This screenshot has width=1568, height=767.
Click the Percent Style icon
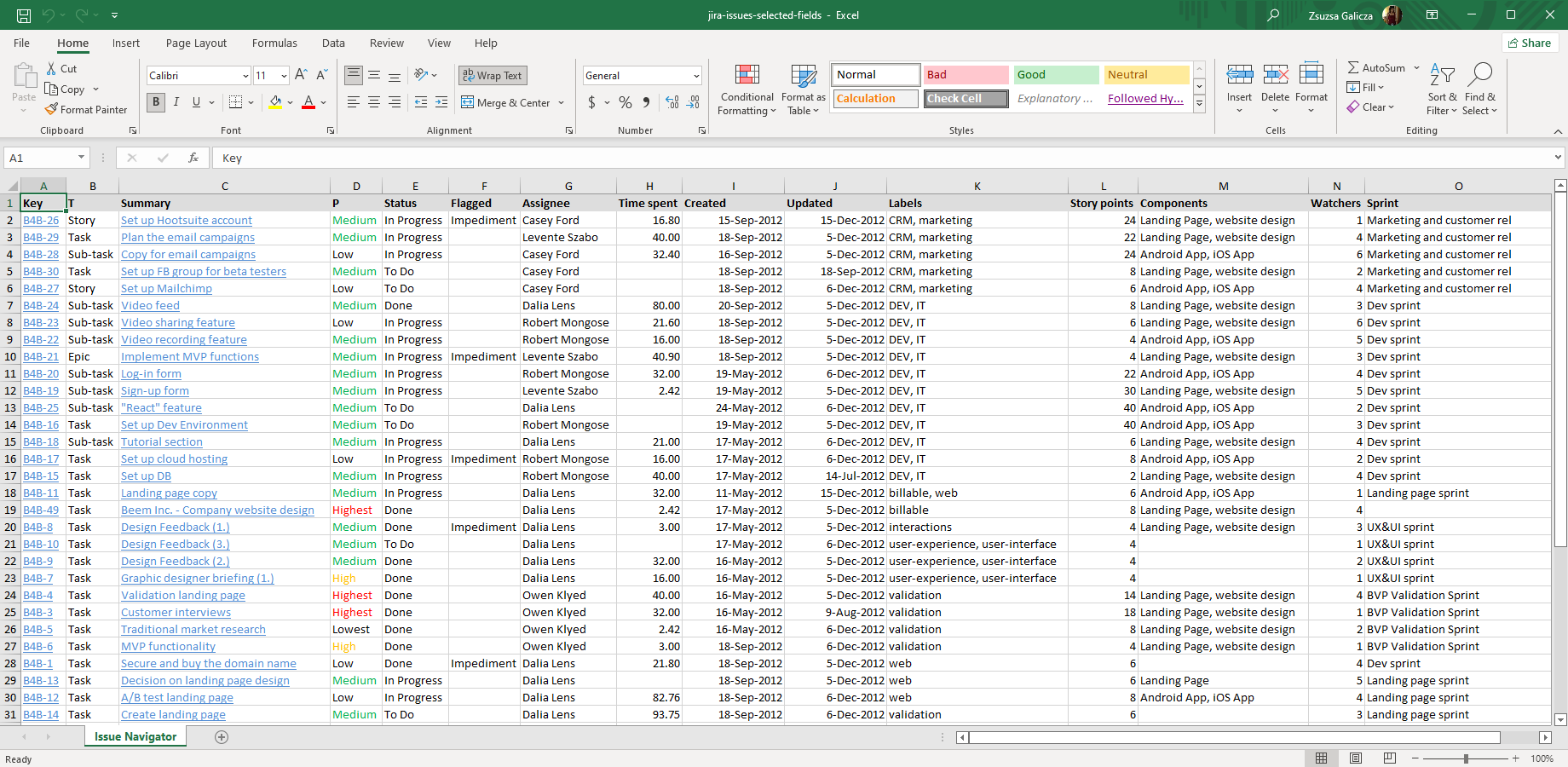625,101
